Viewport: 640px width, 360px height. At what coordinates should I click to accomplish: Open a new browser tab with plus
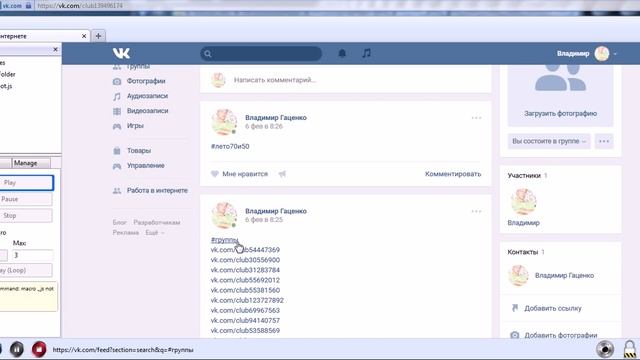(98, 36)
